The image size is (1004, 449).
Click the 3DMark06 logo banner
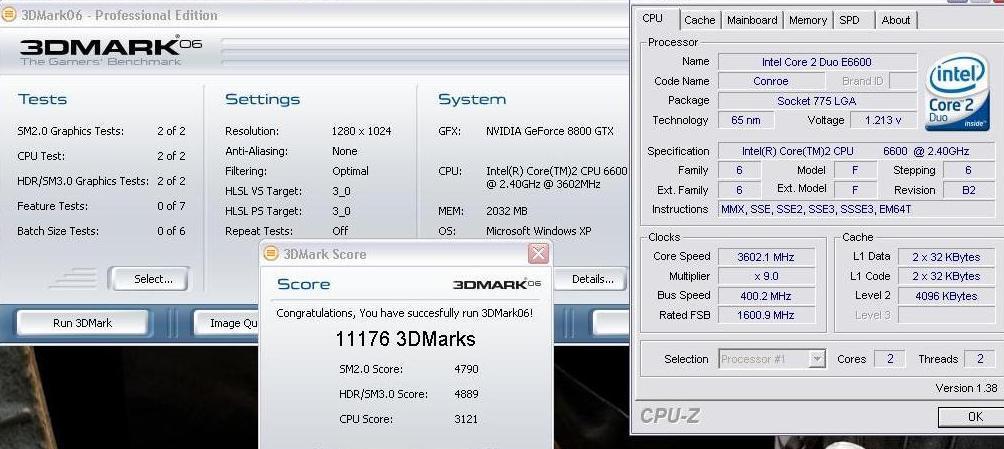pos(110,51)
